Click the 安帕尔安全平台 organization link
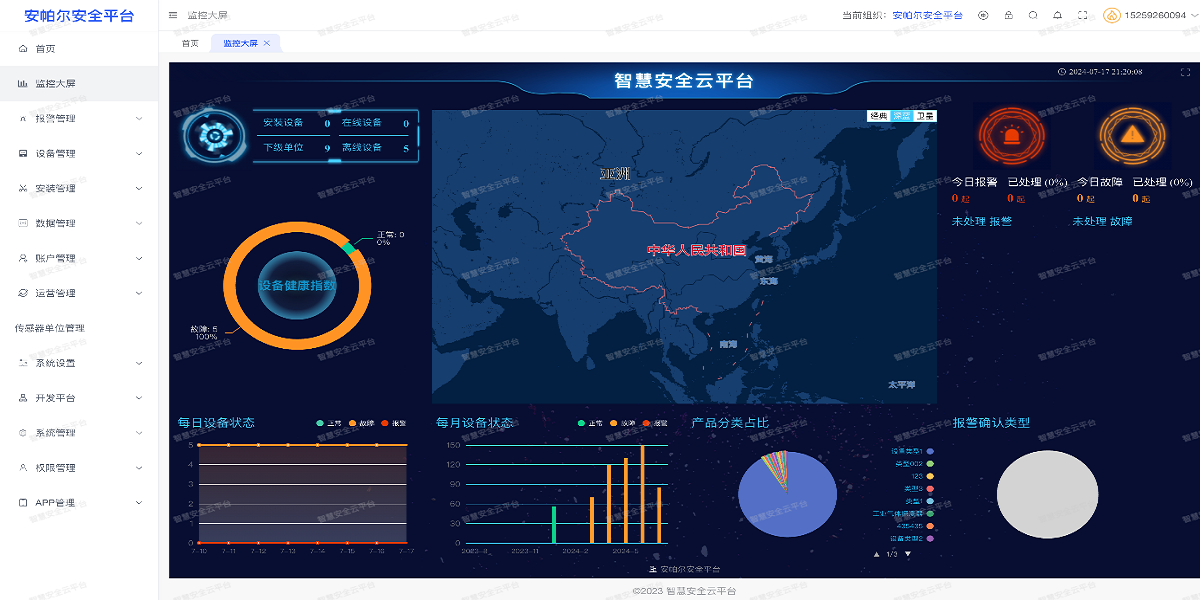Screen dimensions: 1200x600 (927, 15)
